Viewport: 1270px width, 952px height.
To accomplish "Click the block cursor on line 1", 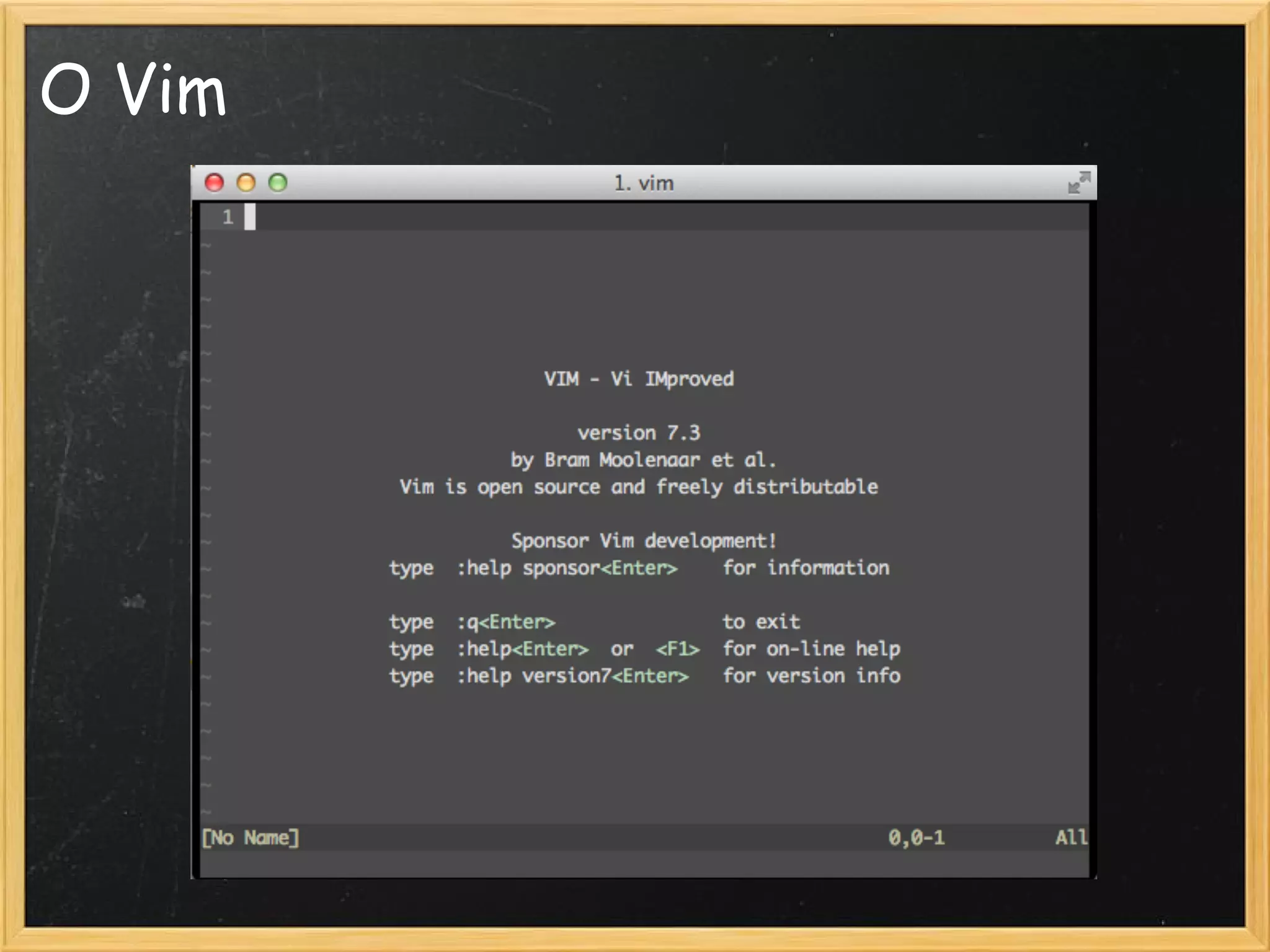I will tap(250, 217).
